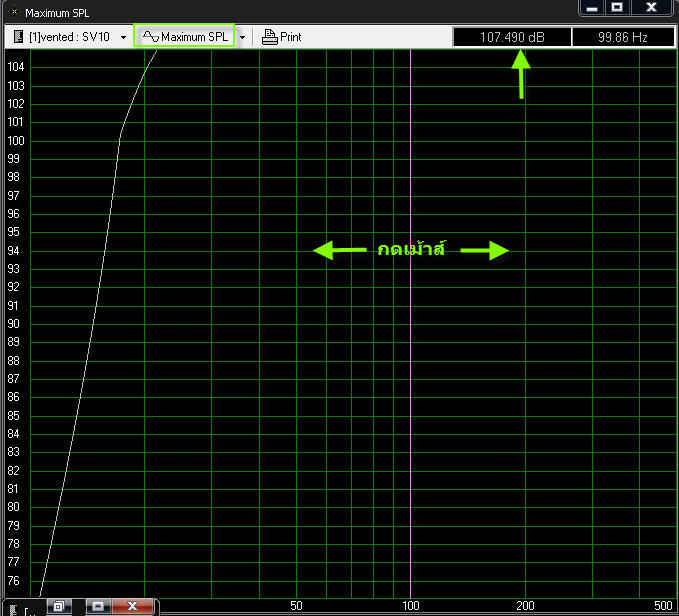Click the [1]vented : SV10 design label
Screen dimensions: 679x616
coord(69,37)
